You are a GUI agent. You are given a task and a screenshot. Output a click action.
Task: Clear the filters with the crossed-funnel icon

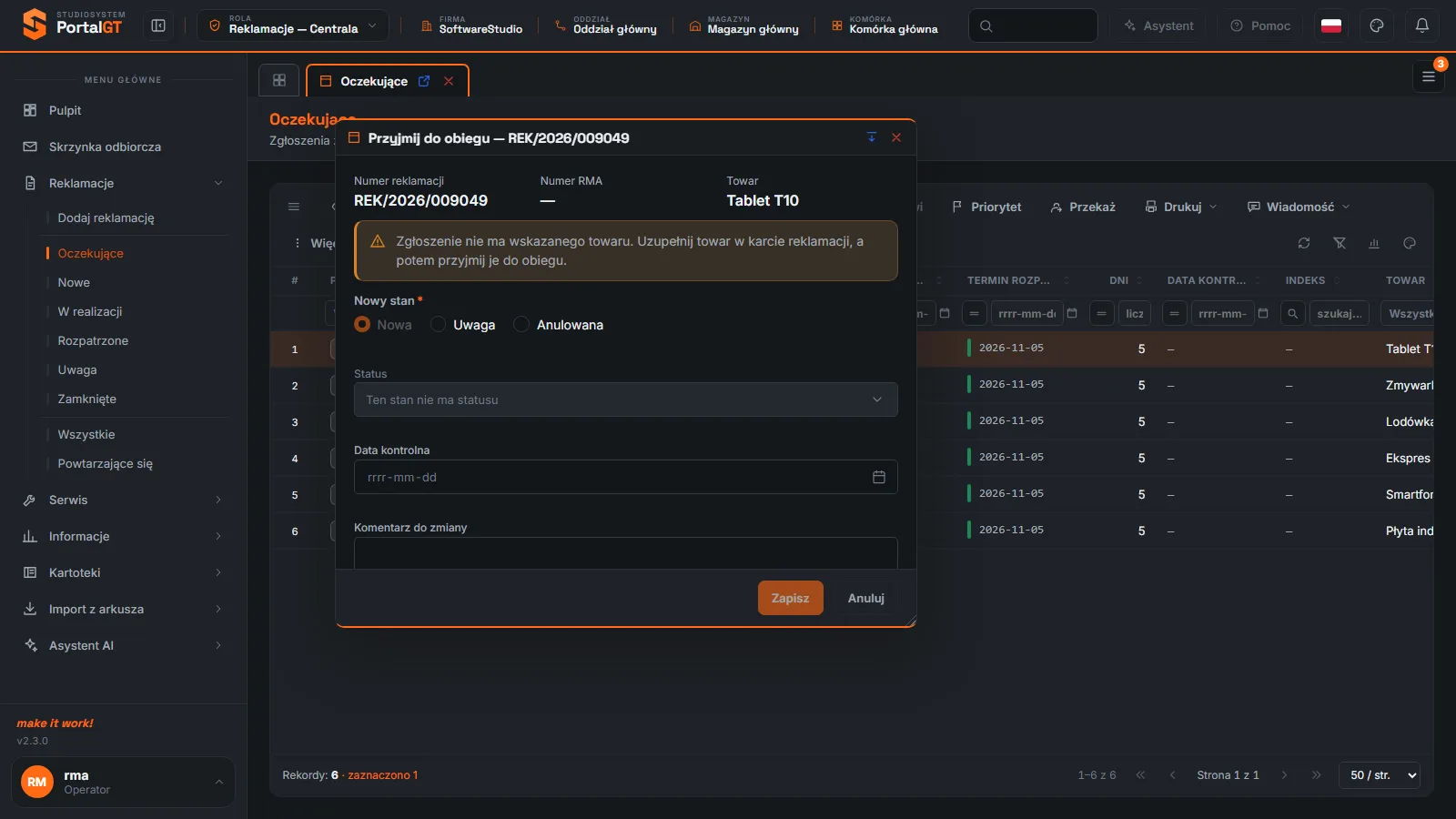1340,243
